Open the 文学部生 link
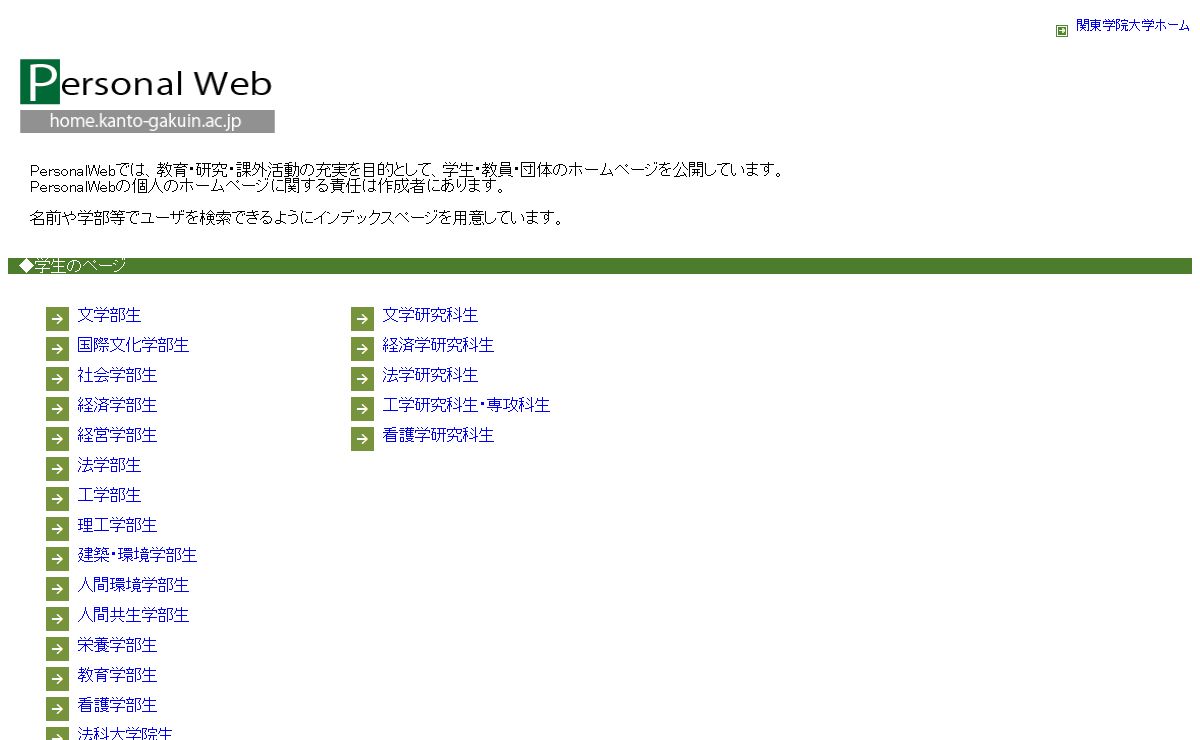 109,315
